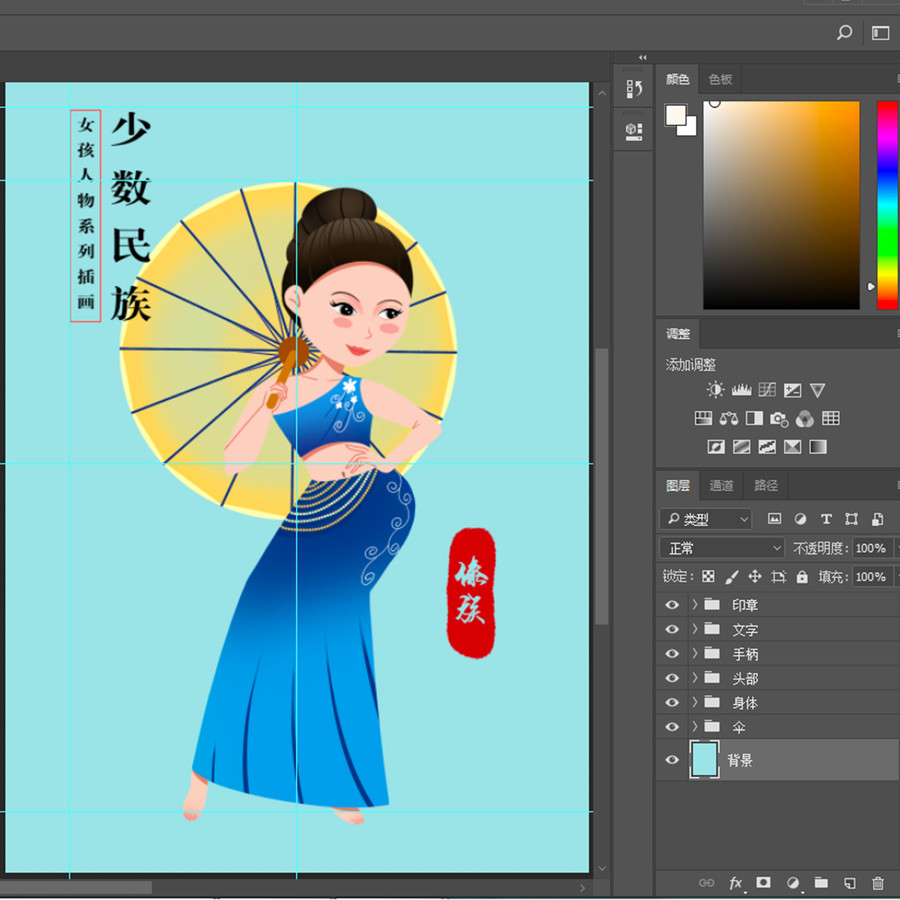900x900 pixels.
Task: Open the 正常 blend mode dropdown
Action: (721, 548)
